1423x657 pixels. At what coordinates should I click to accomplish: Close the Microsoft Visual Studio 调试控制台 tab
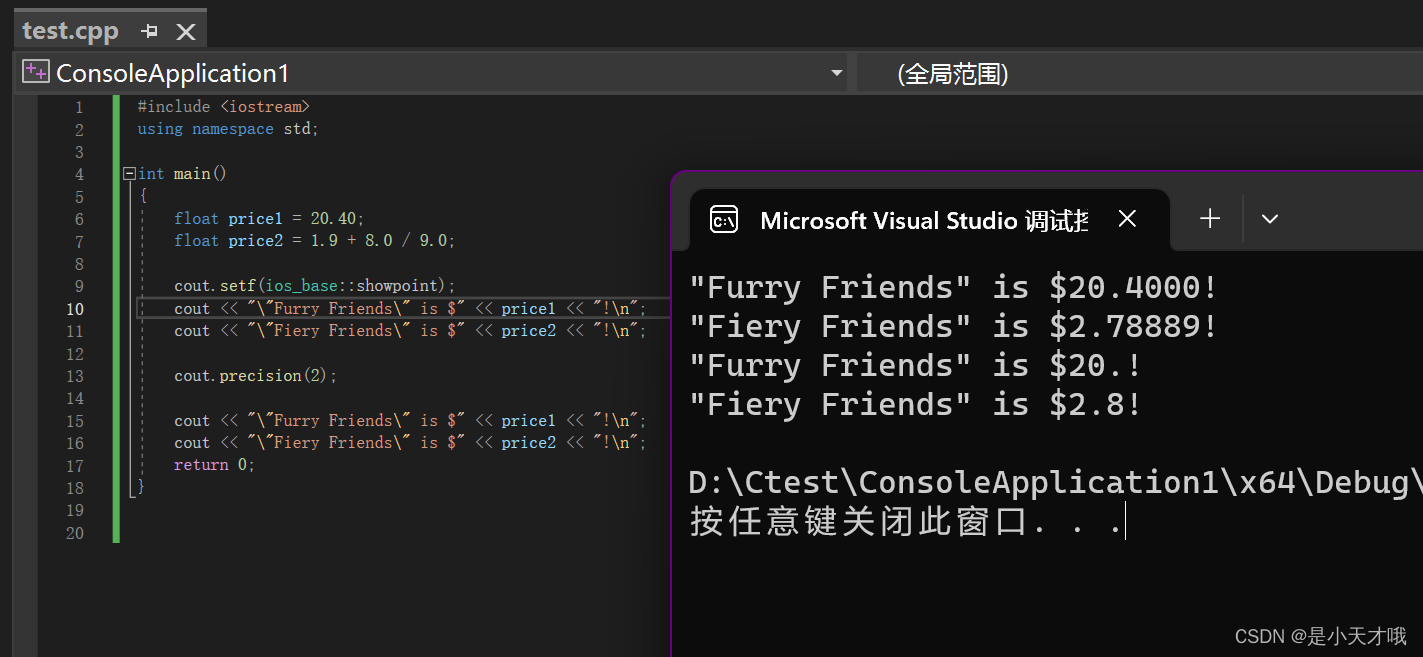[1127, 218]
